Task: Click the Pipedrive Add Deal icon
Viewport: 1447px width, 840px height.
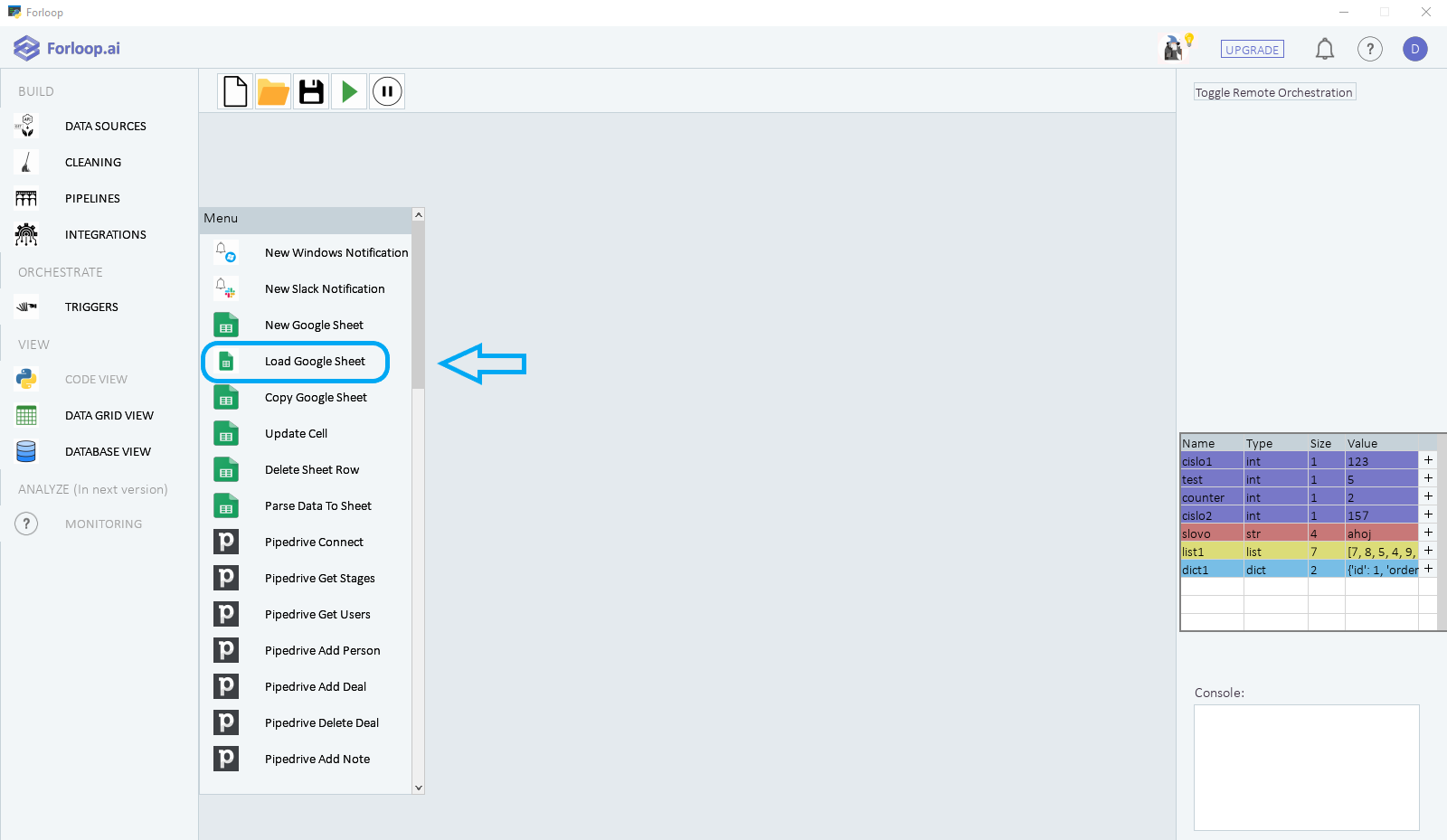Action: [226, 686]
